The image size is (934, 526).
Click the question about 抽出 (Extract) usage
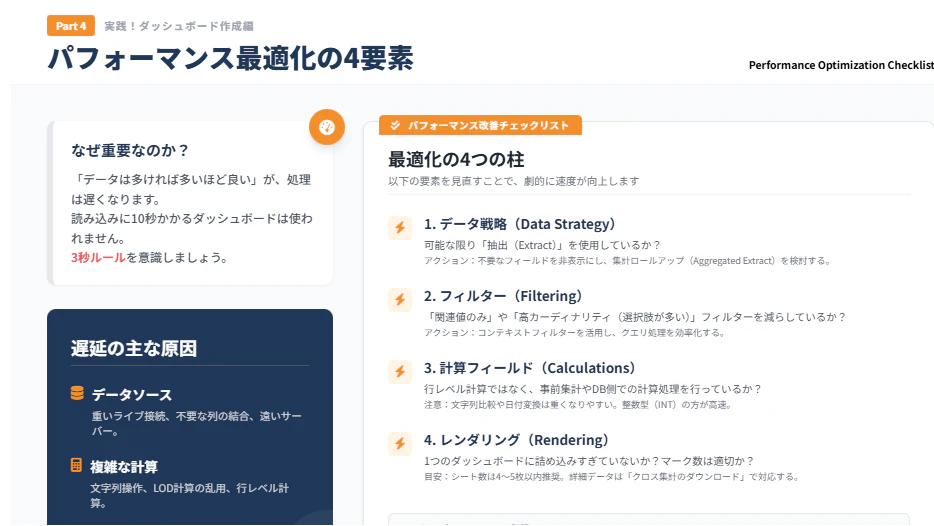point(542,245)
